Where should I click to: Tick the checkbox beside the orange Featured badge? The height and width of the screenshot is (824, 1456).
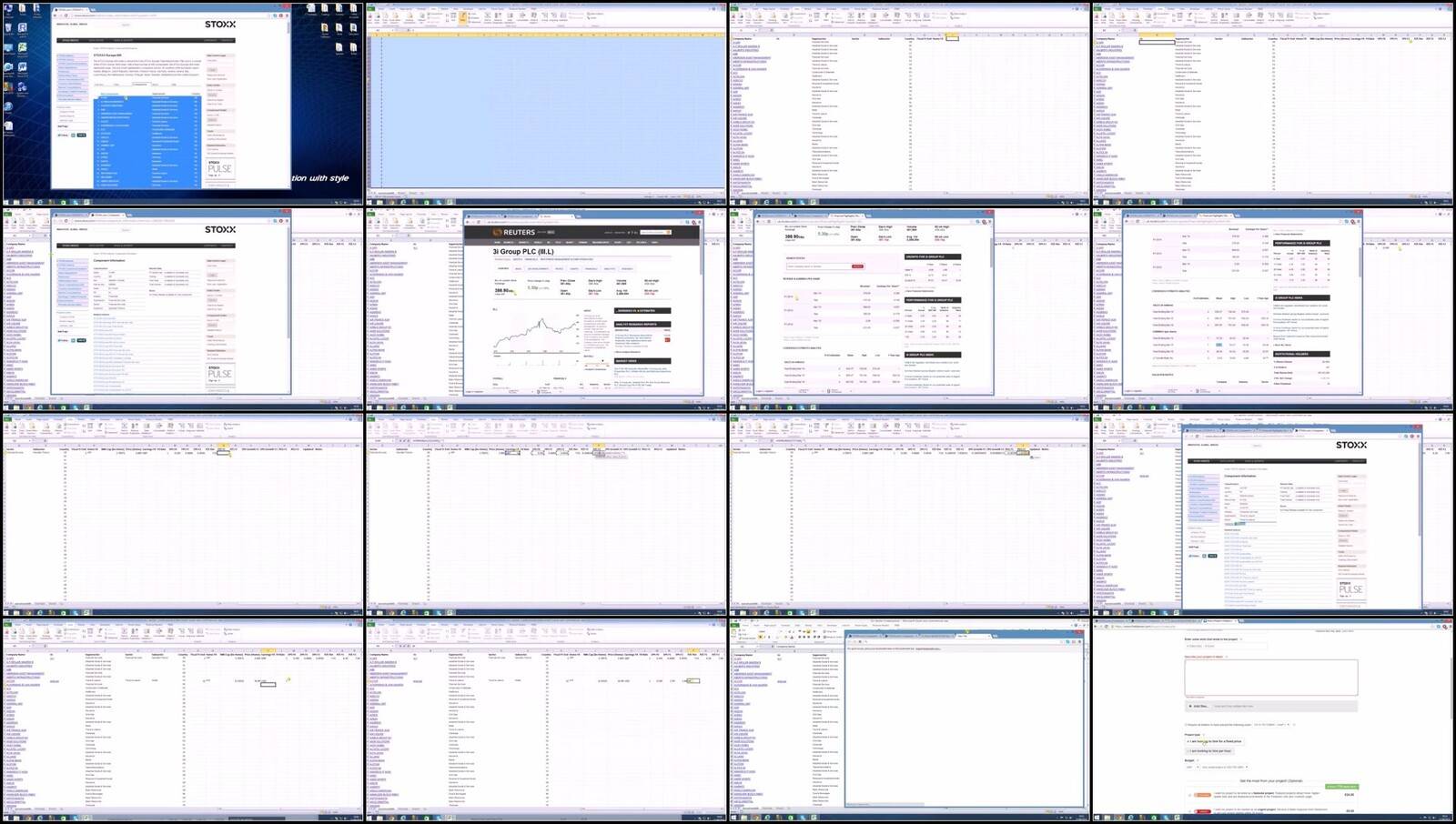click(1190, 794)
